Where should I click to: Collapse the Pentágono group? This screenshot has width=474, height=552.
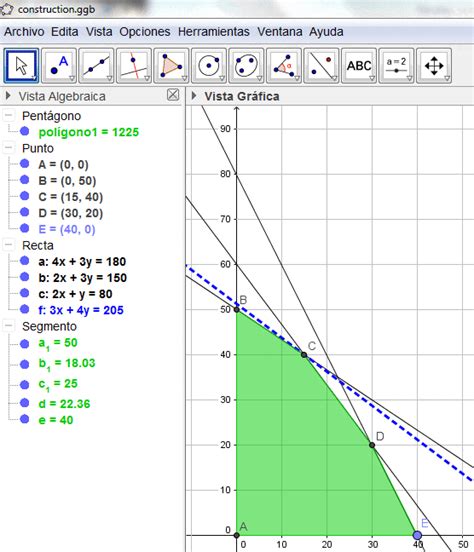(9, 115)
